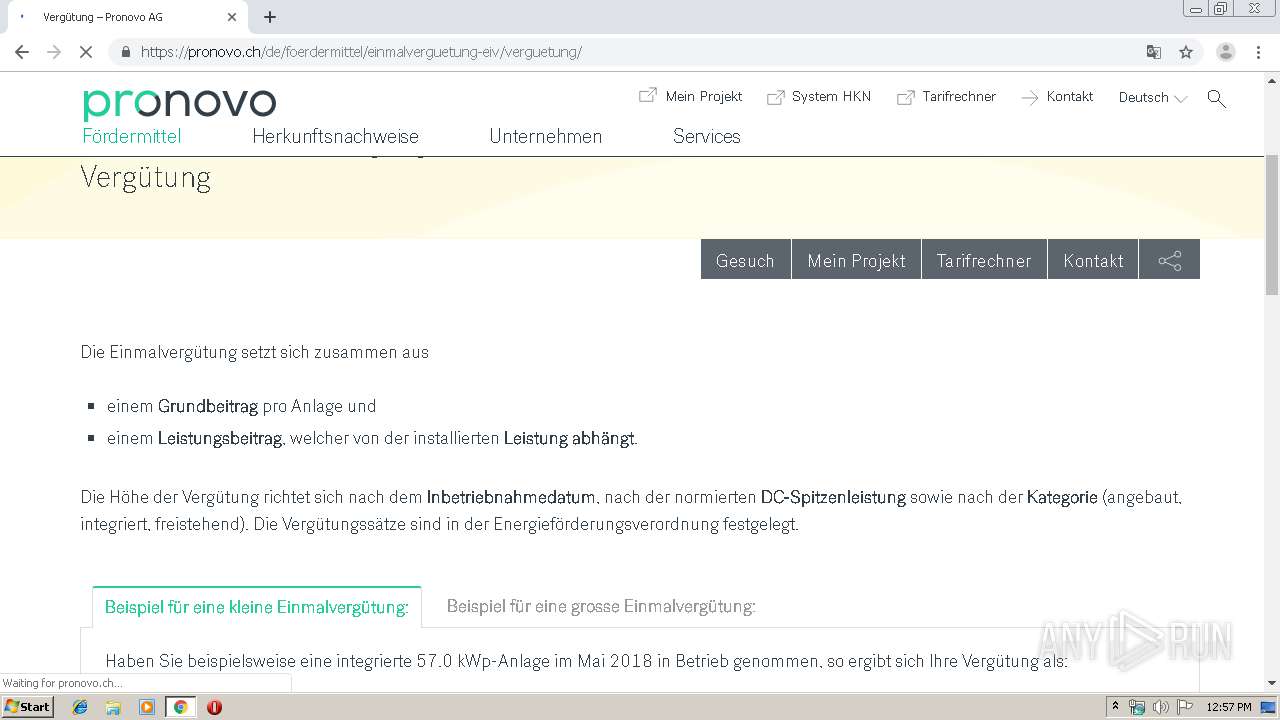Click the address bar URL field
Screen dimensions: 1280x720
tap(640, 52)
